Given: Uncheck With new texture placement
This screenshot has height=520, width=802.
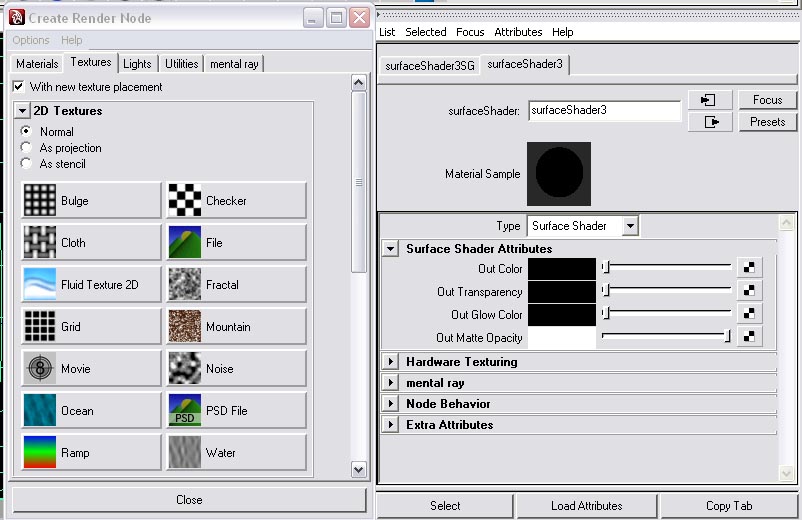Looking at the screenshot, I should [x=18, y=87].
